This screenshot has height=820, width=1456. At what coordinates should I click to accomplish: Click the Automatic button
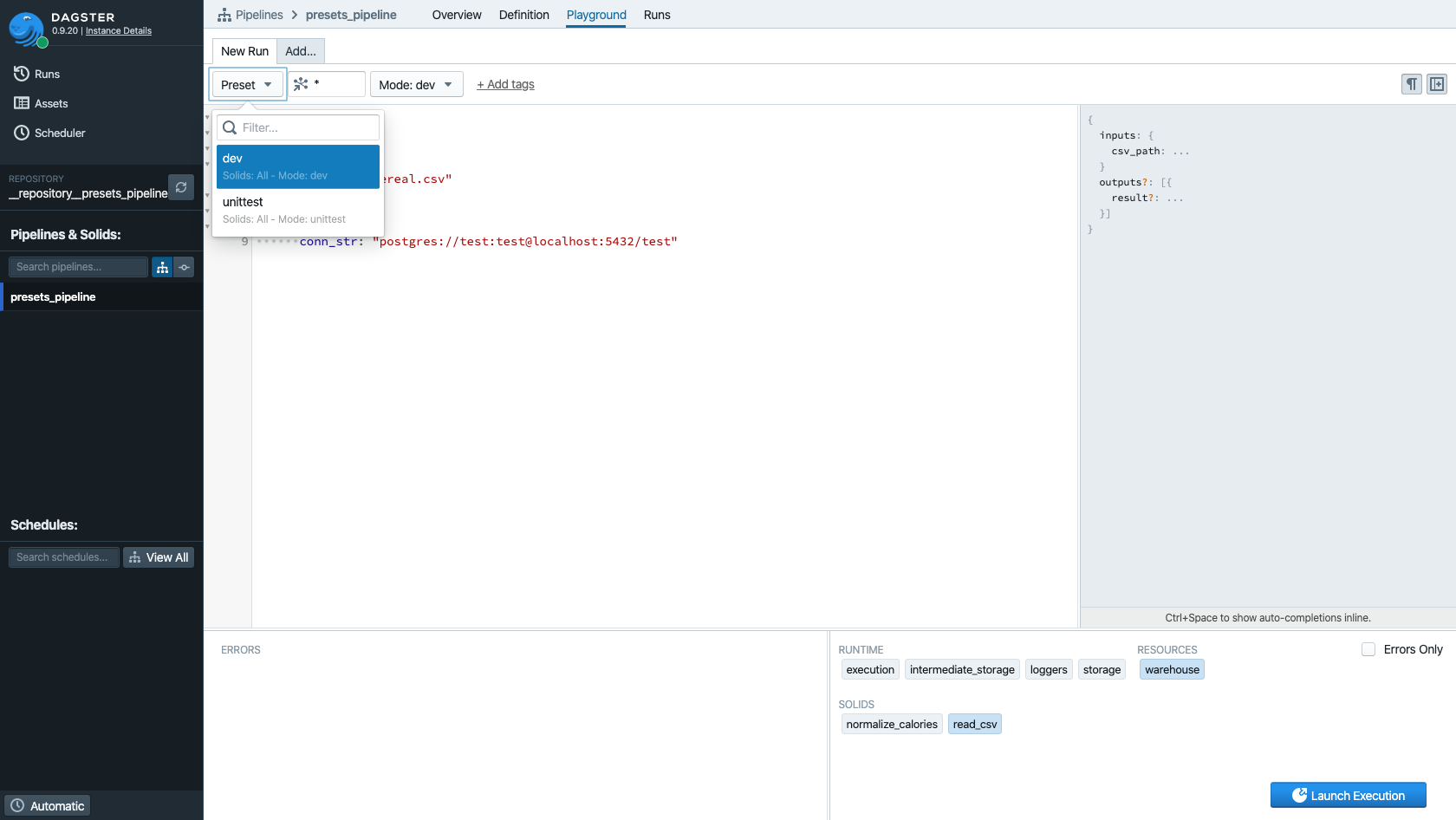(48, 806)
